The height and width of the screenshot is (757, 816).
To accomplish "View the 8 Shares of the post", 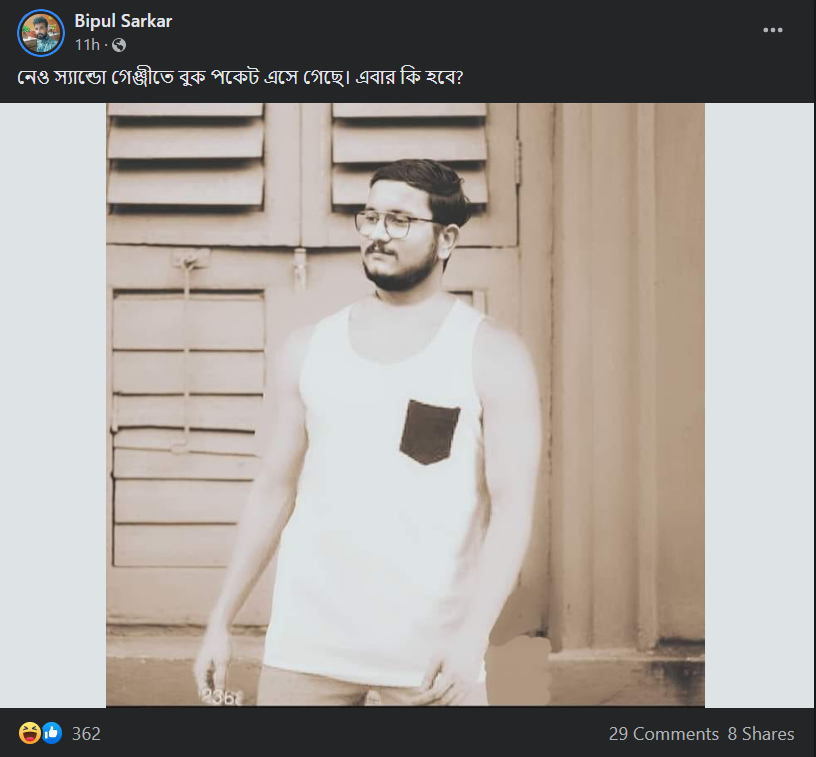I will (761, 733).
